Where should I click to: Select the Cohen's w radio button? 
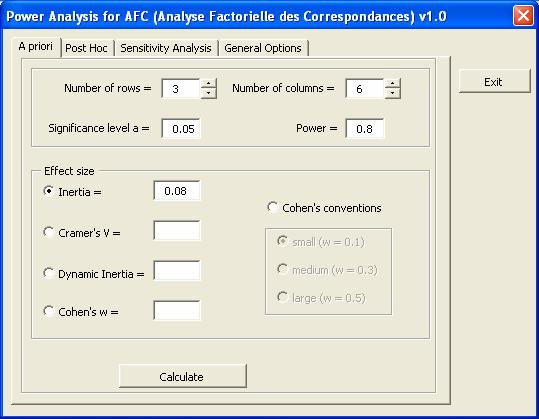pos(48,311)
